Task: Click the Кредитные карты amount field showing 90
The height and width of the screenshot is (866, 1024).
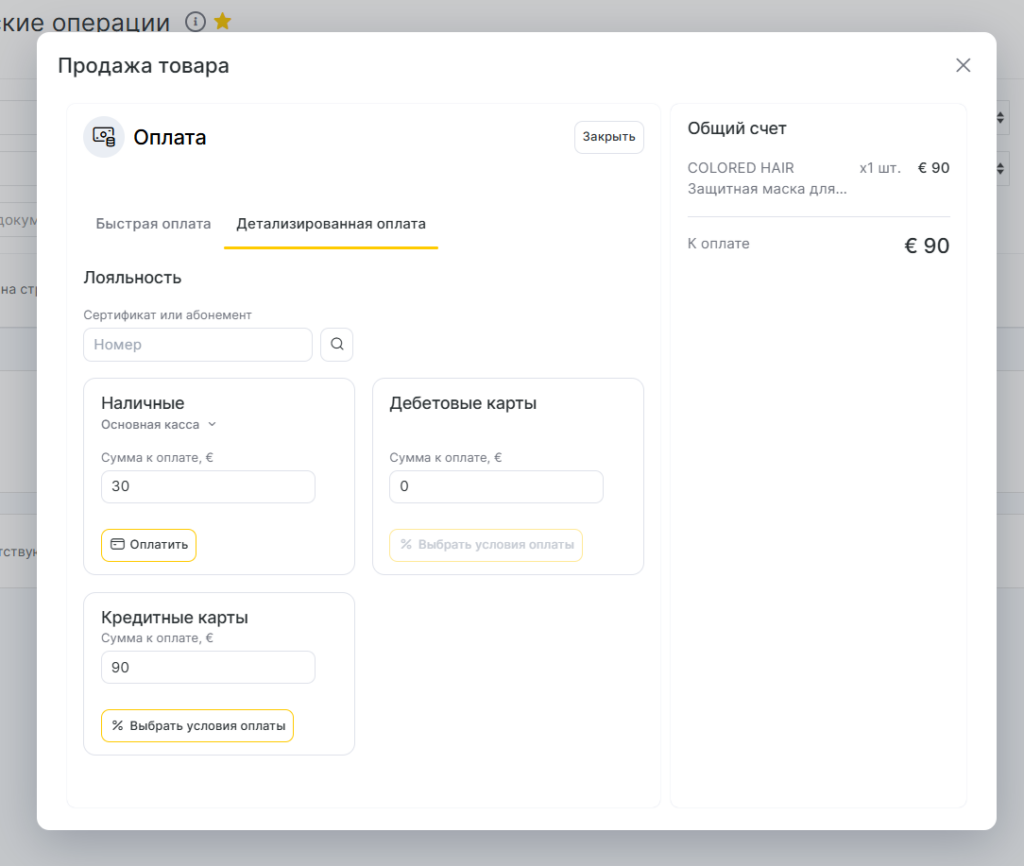Action: pyautogui.click(x=208, y=667)
